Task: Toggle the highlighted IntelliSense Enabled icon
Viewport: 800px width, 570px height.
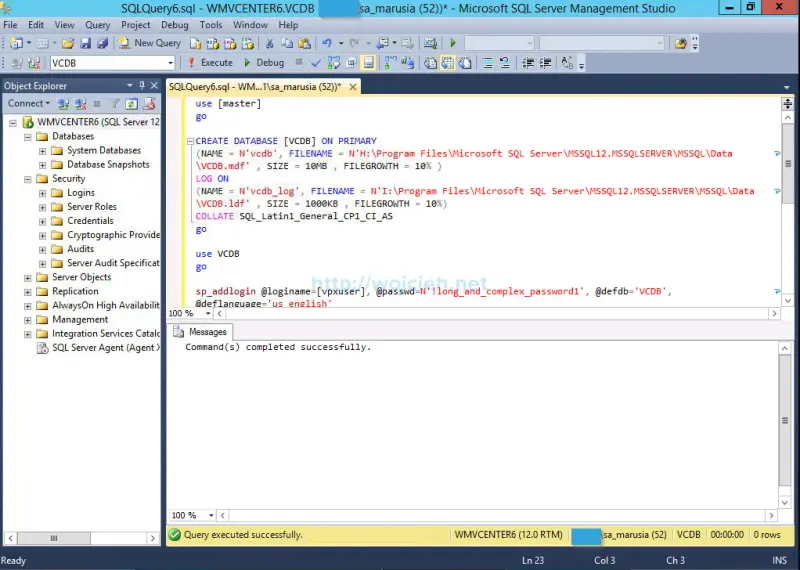Action: pyautogui.click(x=368, y=63)
